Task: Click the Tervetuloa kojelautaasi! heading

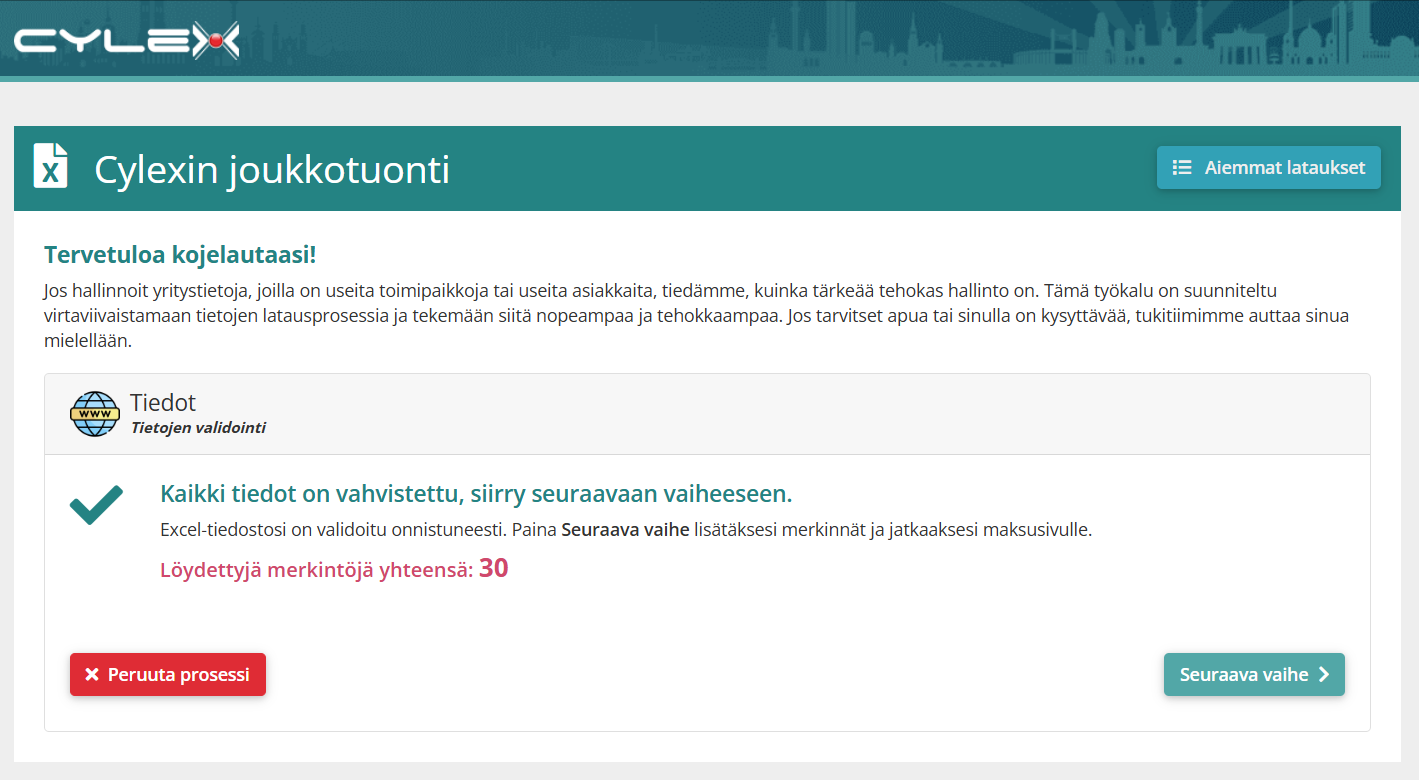Action: pos(180,255)
